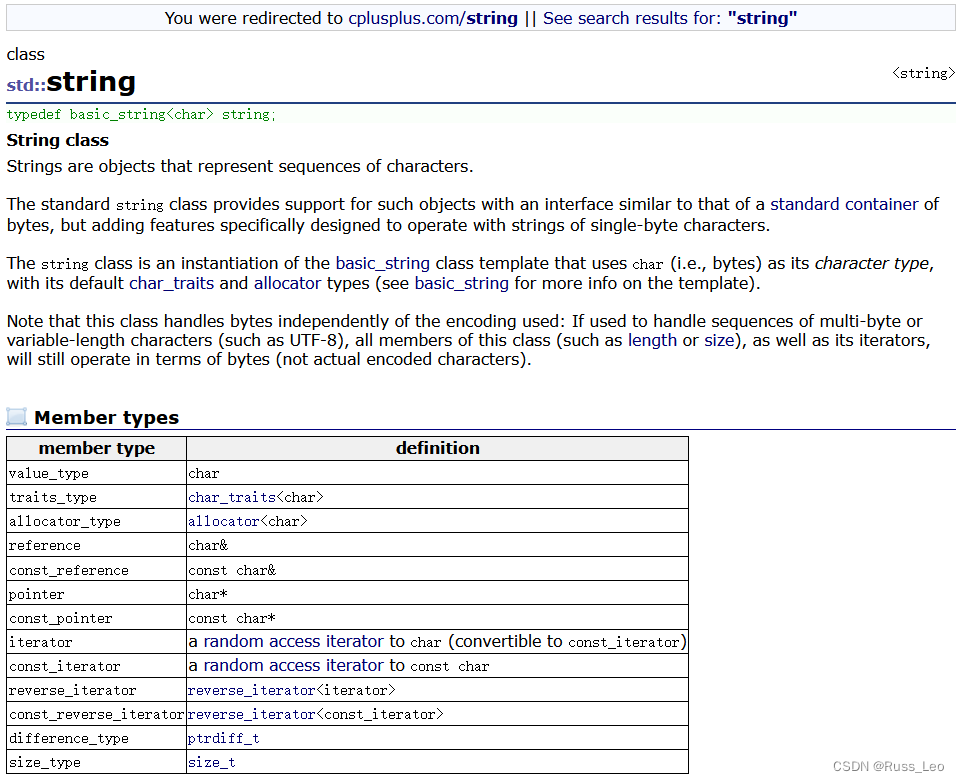The width and height of the screenshot is (959, 782).
Task: Follow the basic_string class template link
Action: click(x=382, y=263)
